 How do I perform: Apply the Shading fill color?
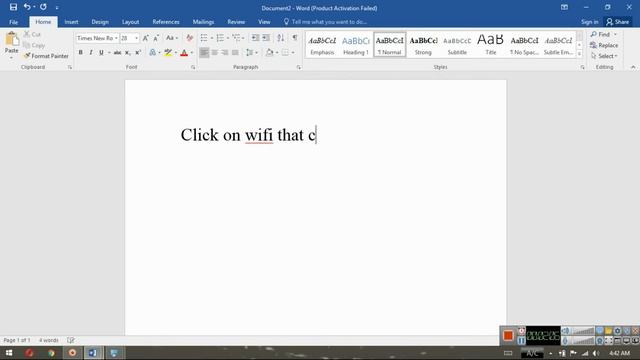[269, 52]
